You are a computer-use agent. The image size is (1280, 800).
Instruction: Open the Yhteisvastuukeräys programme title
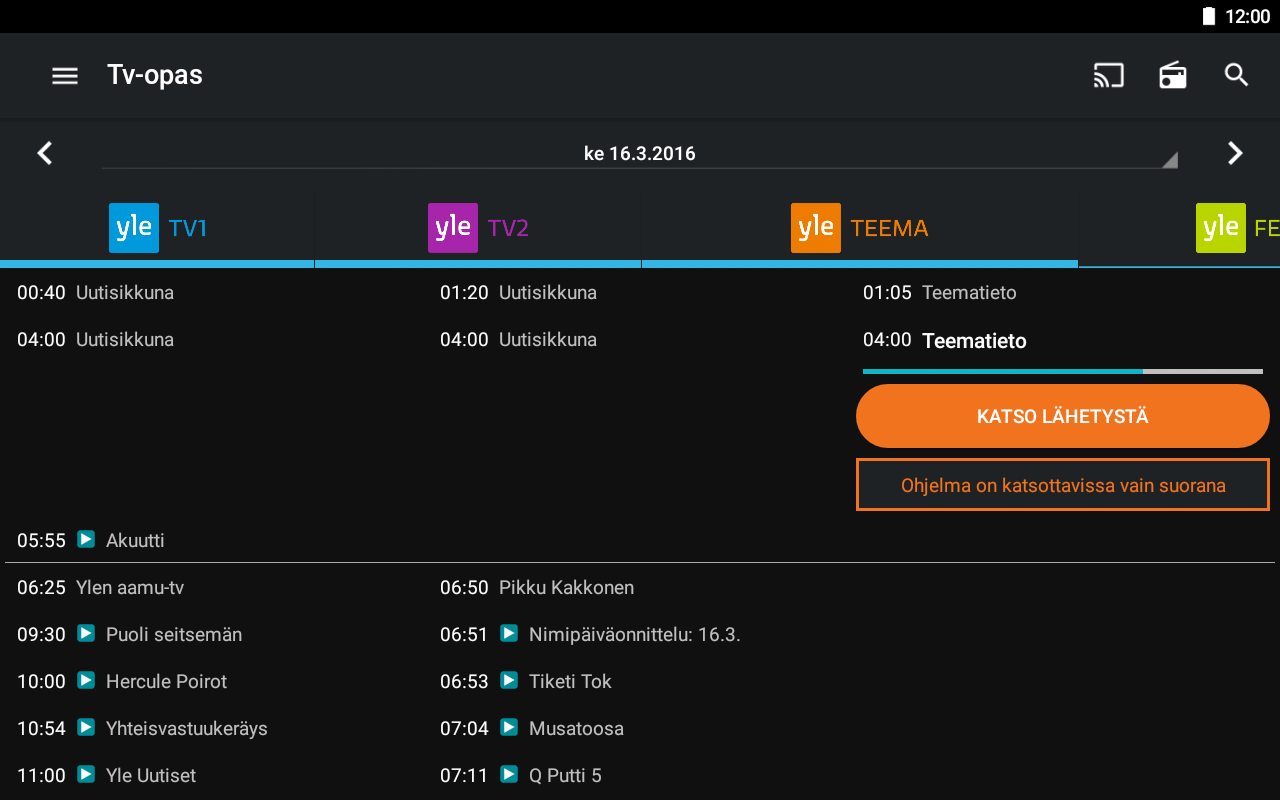click(187, 729)
